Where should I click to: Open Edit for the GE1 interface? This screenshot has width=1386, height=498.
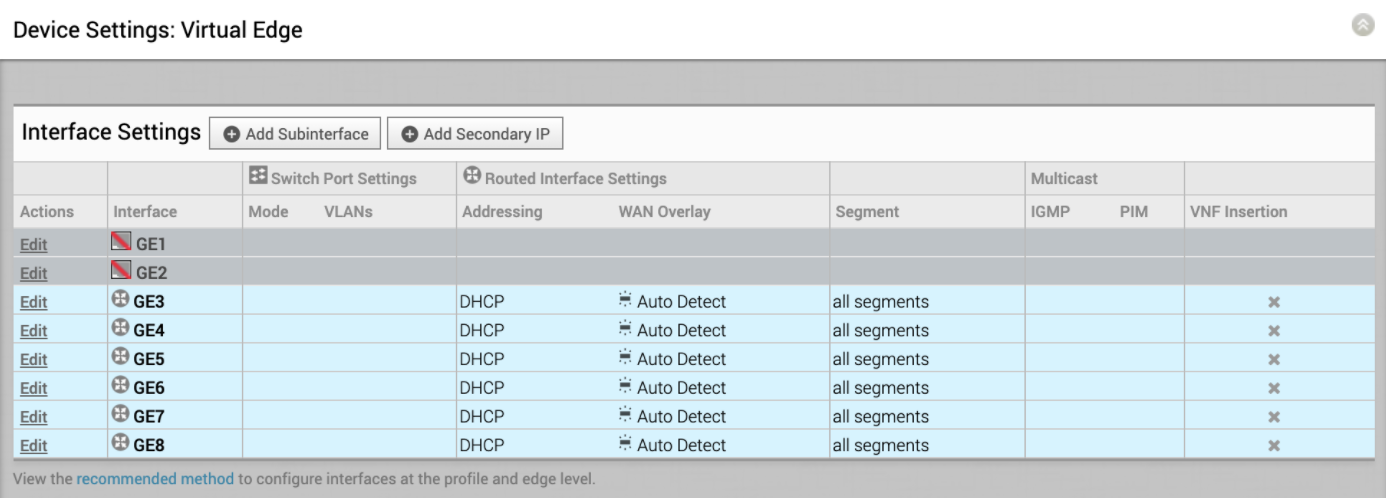click(x=34, y=243)
